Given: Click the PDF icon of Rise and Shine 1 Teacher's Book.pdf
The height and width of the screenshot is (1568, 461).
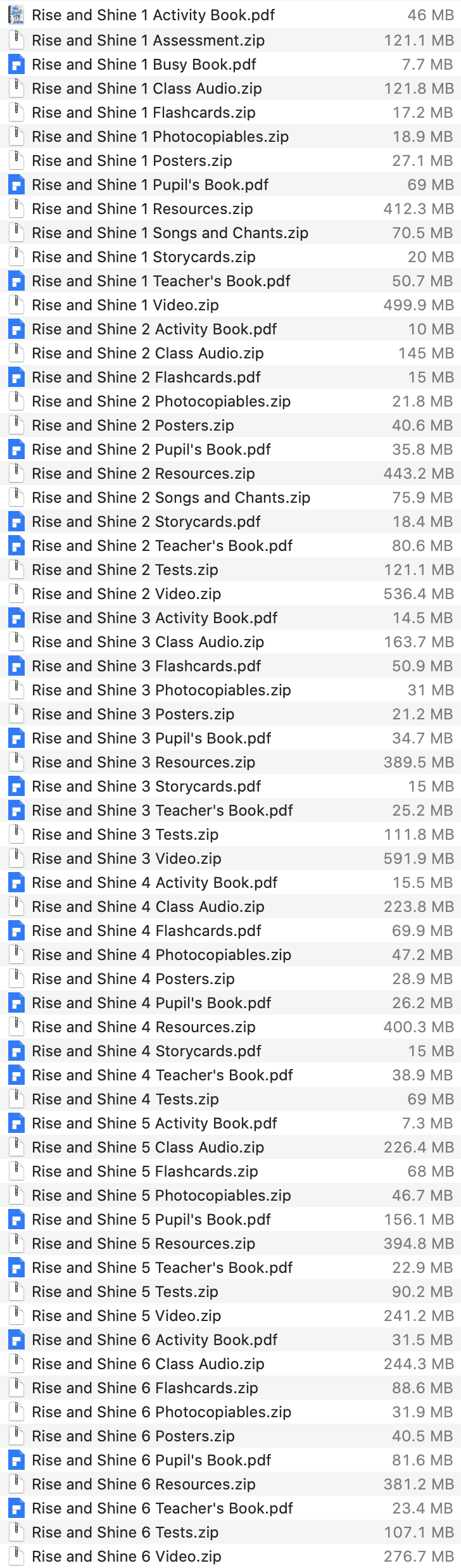Looking at the screenshot, I should point(16,281).
